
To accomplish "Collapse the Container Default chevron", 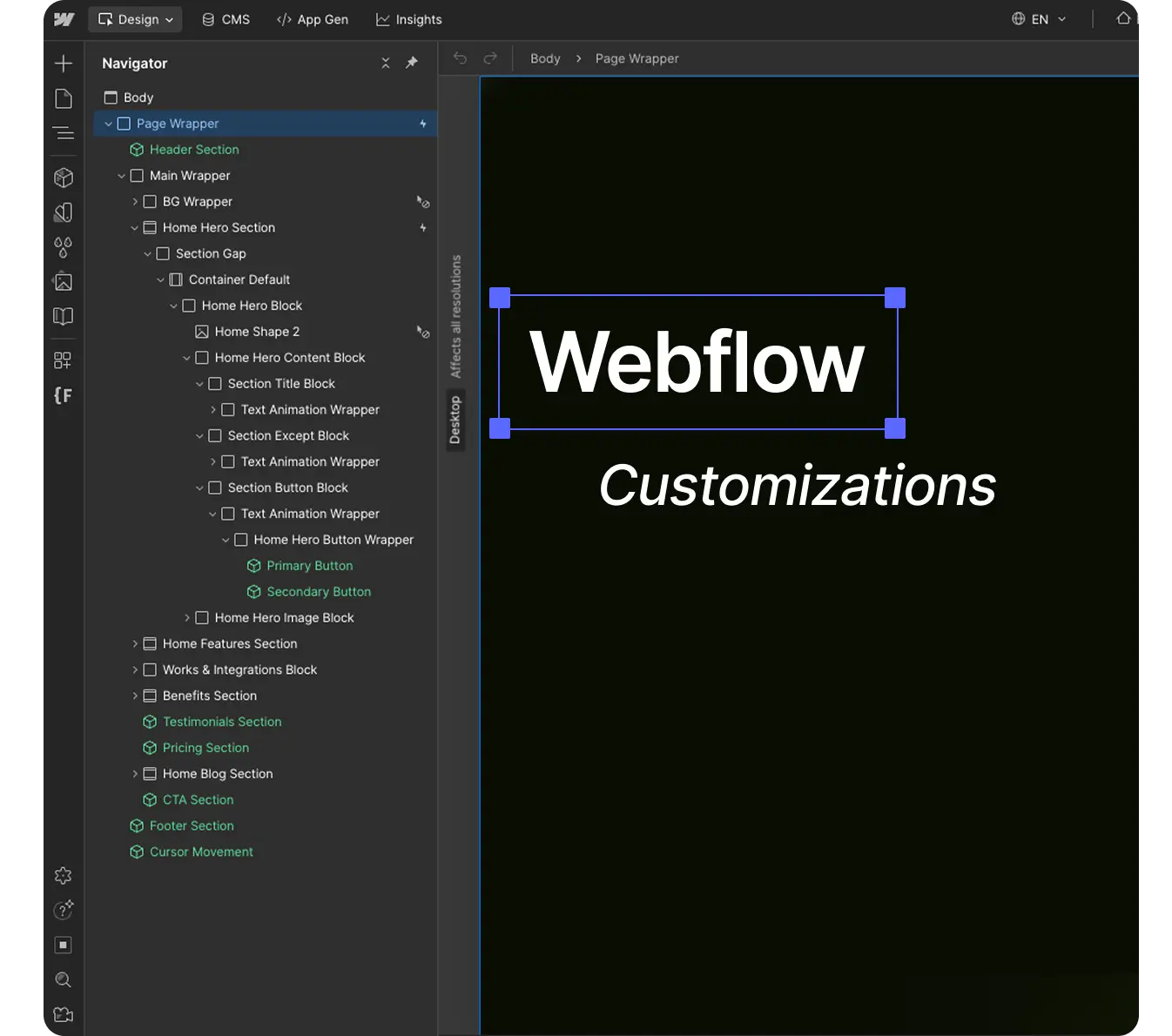I will [160, 280].
